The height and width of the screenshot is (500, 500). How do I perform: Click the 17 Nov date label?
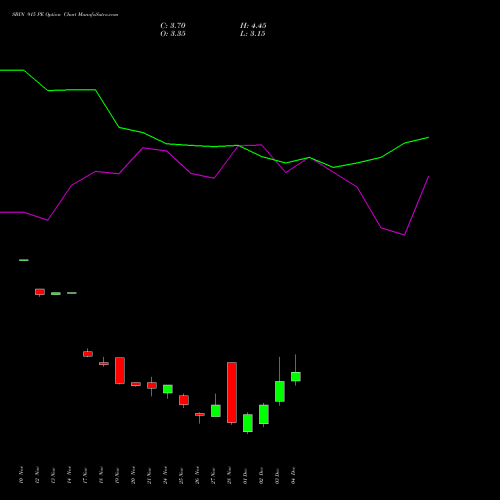[x=85, y=475]
